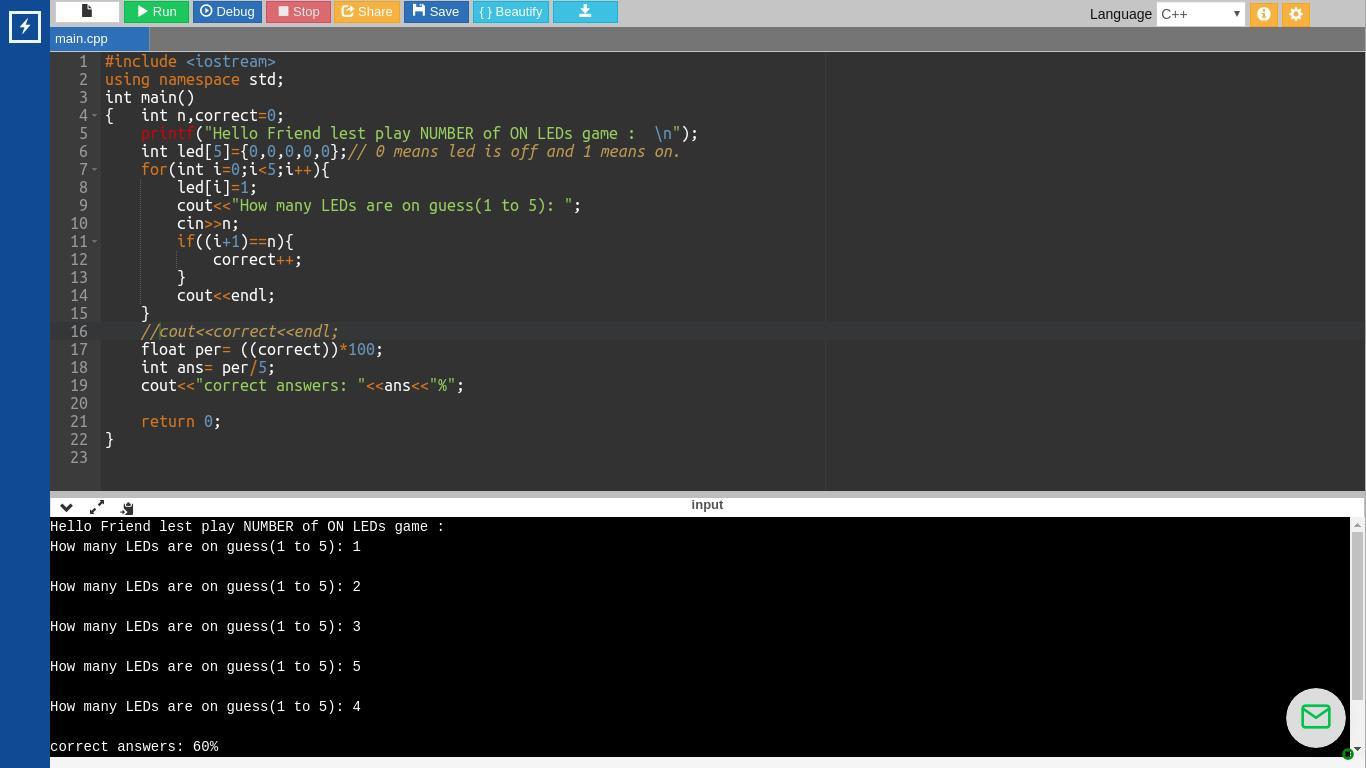Select the main.cpp tab
The image size is (1366, 768).
point(81,39)
